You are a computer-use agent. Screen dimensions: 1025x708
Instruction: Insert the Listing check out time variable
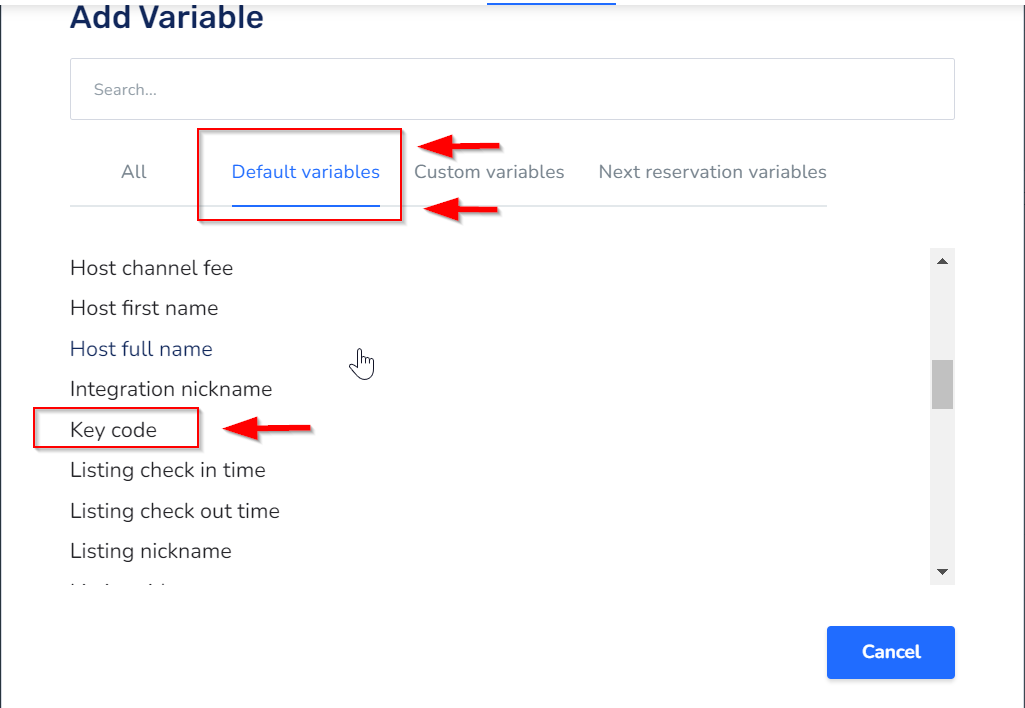[175, 511]
